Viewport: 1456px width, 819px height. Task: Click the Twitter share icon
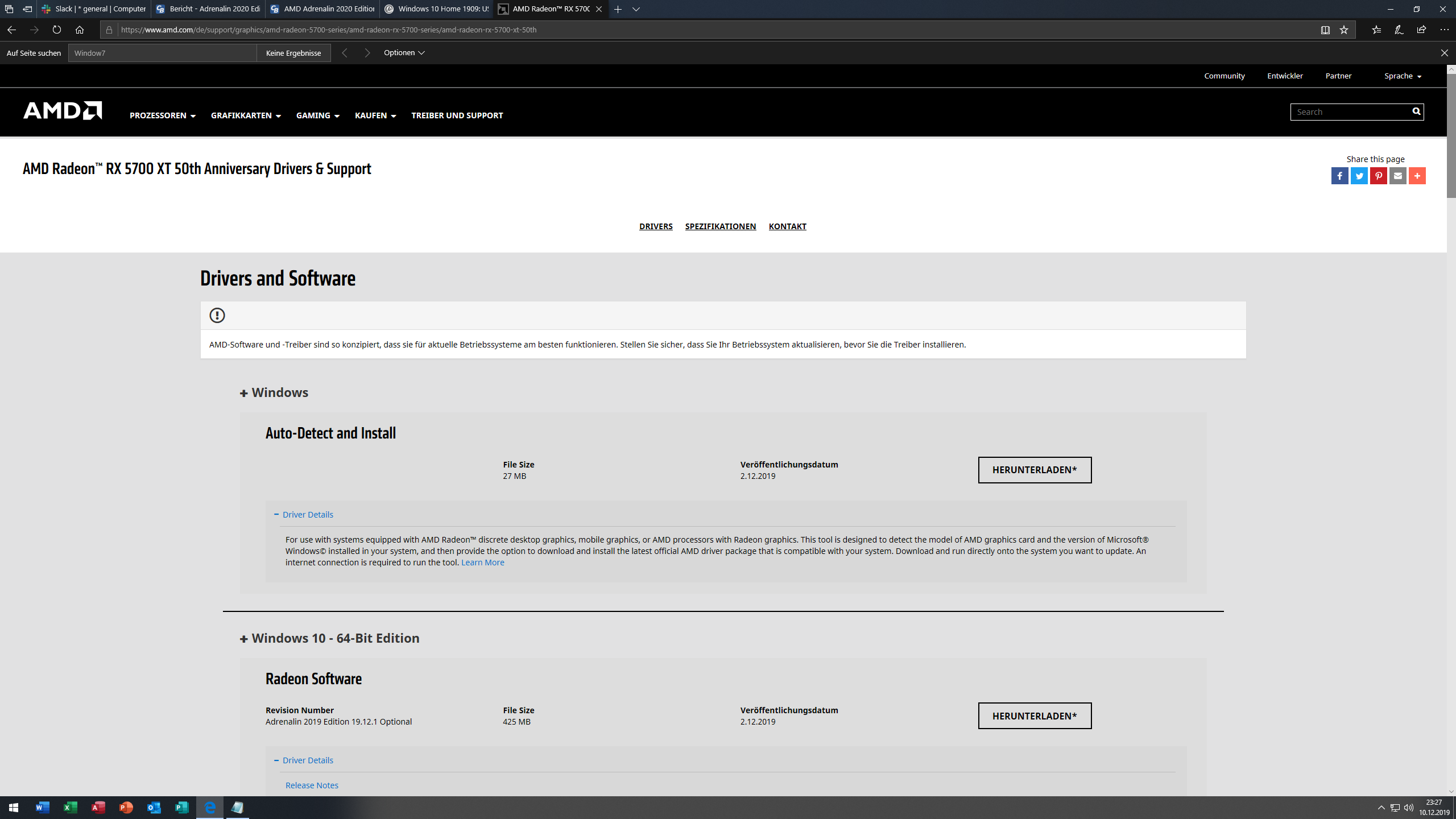pyautogui.click(x=1359, y=176)
